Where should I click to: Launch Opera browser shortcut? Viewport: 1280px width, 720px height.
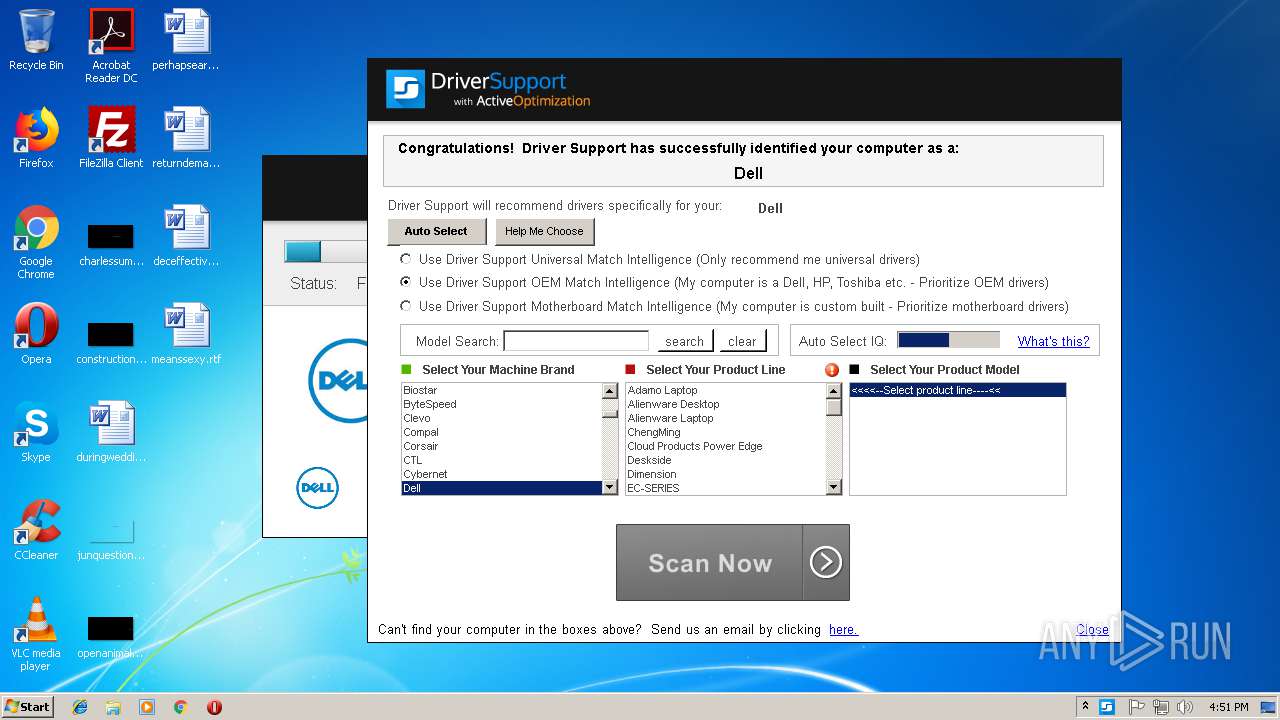coord(36,333)
